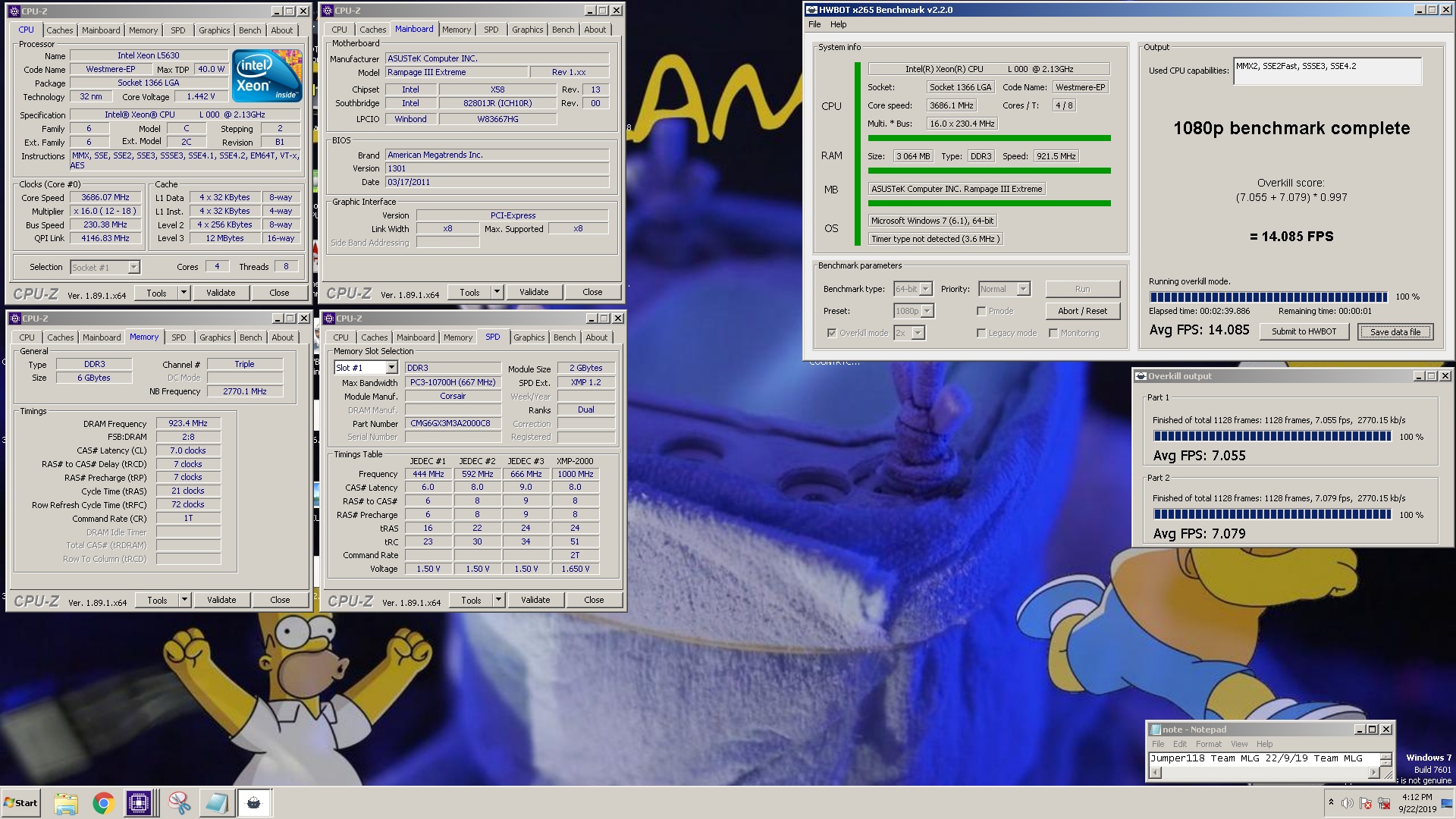Open the Priority Normal dropdown
The image size is (1456, 819).
pos(1004,289)
